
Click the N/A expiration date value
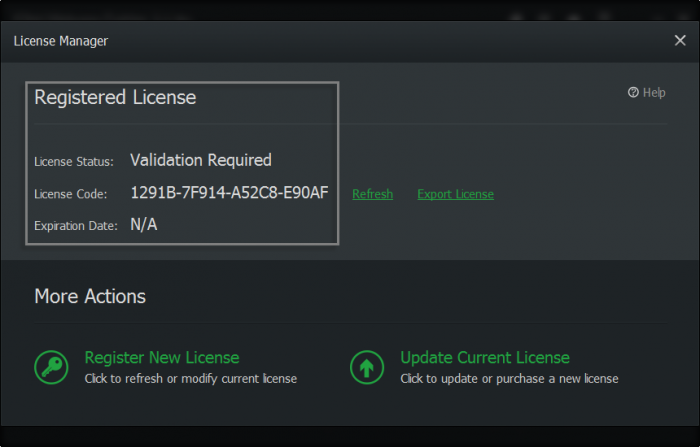pos(144,225)
